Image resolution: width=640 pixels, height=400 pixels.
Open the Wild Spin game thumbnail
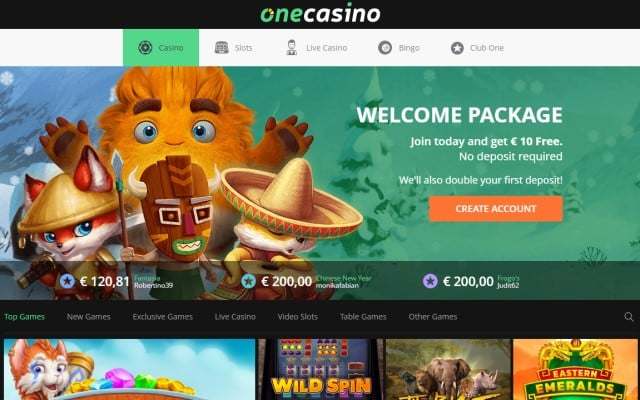tap(322, 369)
